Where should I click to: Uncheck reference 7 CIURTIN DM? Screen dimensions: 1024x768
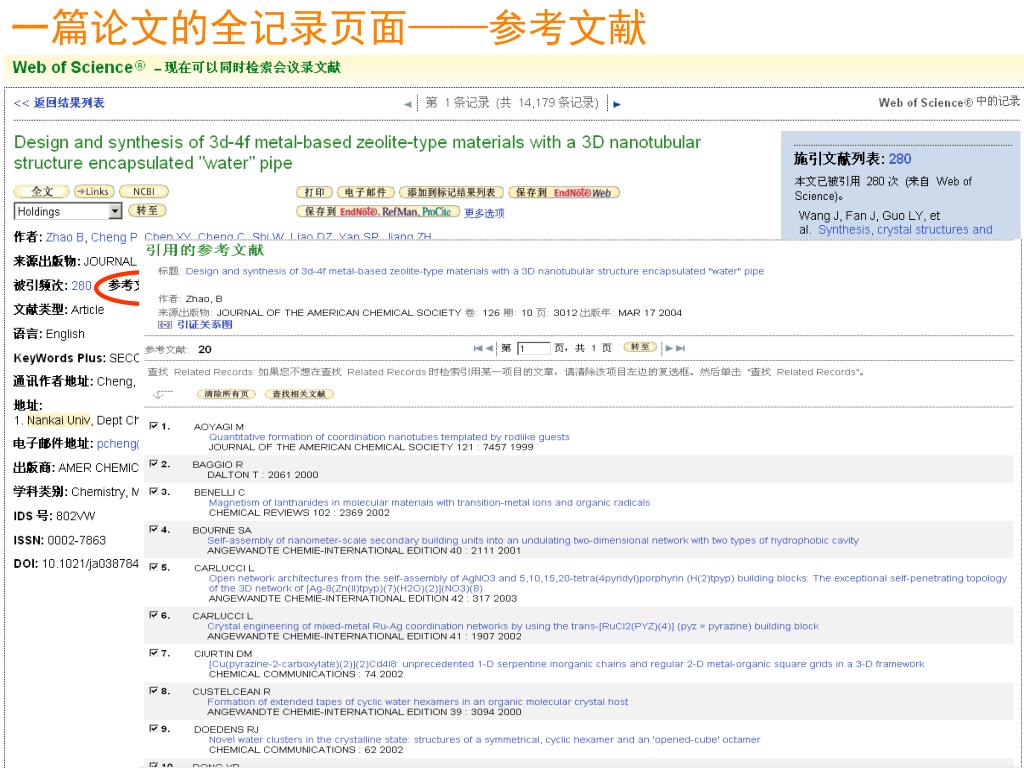(x=153, y=652)
